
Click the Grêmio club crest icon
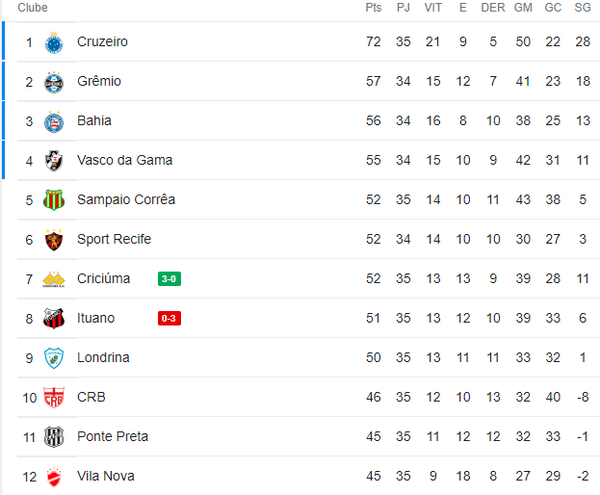(54, 81)
